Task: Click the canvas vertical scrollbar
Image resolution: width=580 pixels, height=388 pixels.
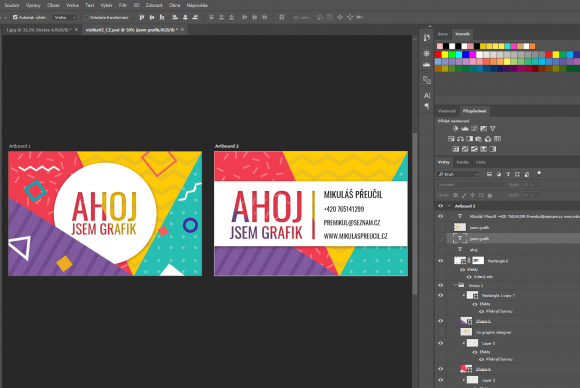Action: pos(415,214)
